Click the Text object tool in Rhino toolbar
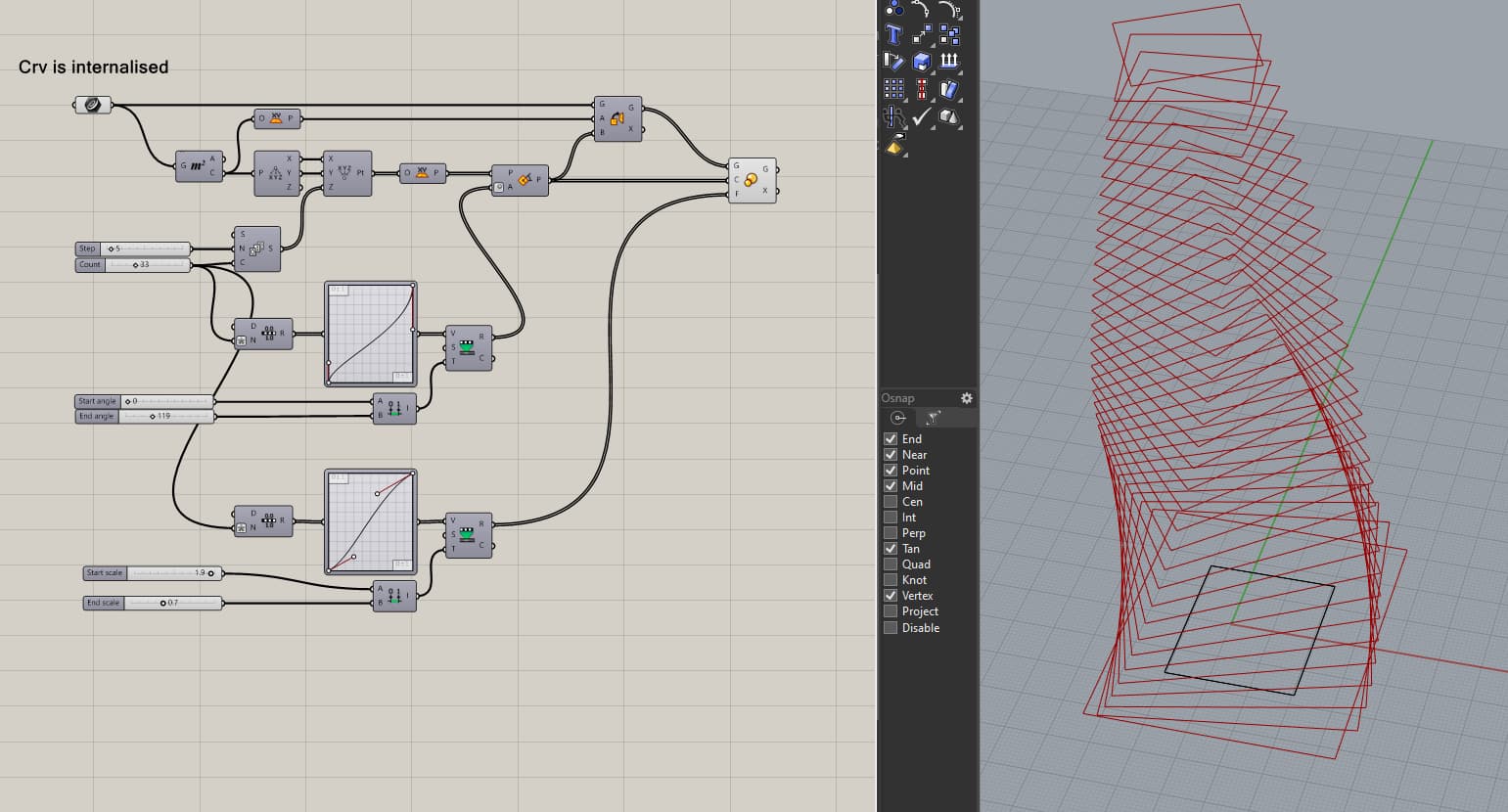The height and width of the screenshot is (812, 1508). click(x=893, y=35)
